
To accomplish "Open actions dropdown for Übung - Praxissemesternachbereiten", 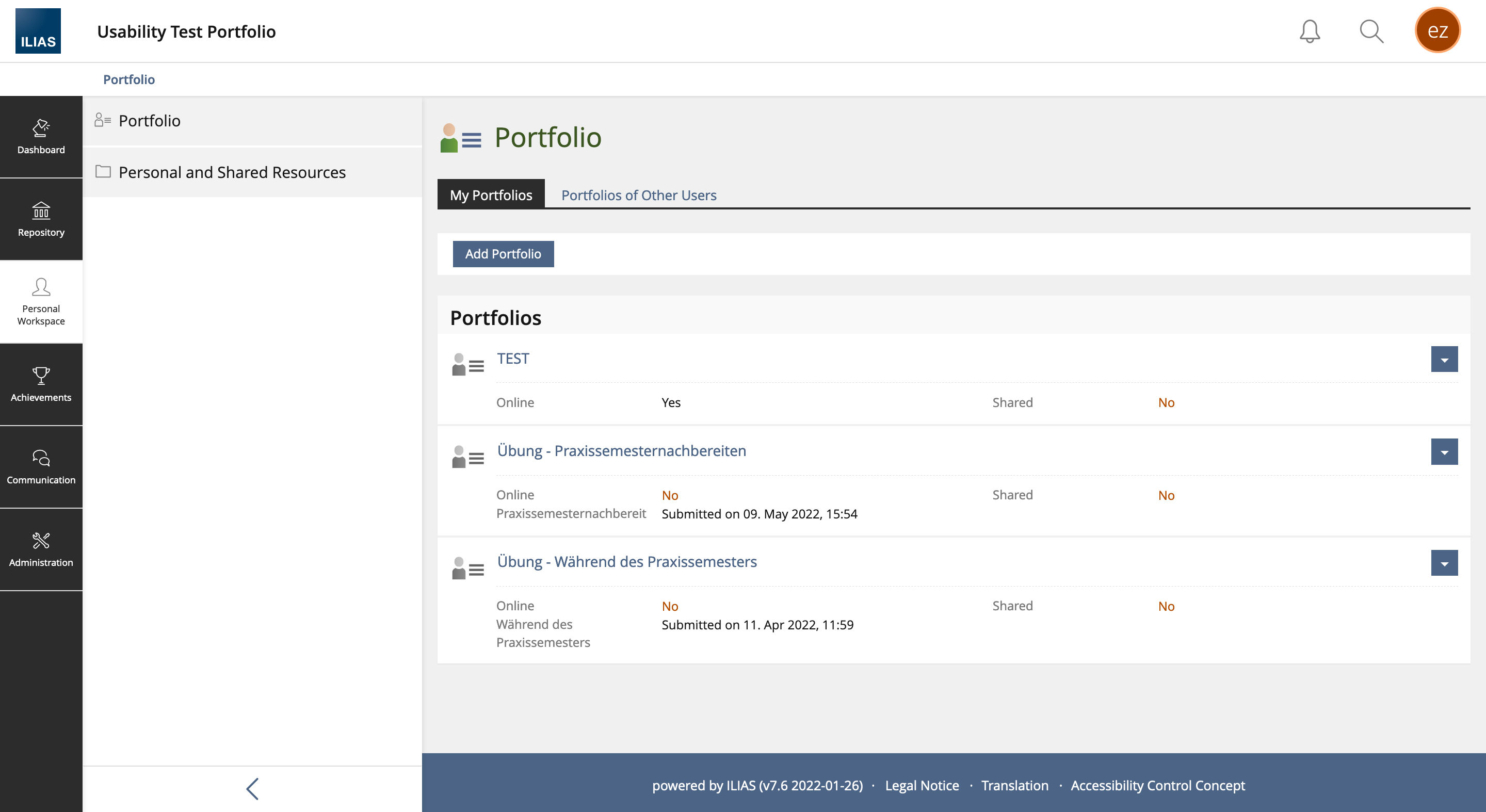I will [1444, 451].
